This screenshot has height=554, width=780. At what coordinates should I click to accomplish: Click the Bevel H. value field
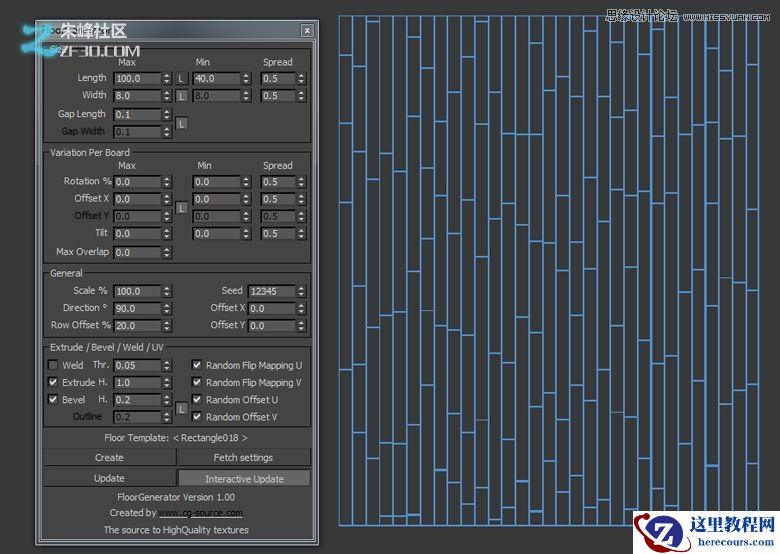[x=138, y=400]
